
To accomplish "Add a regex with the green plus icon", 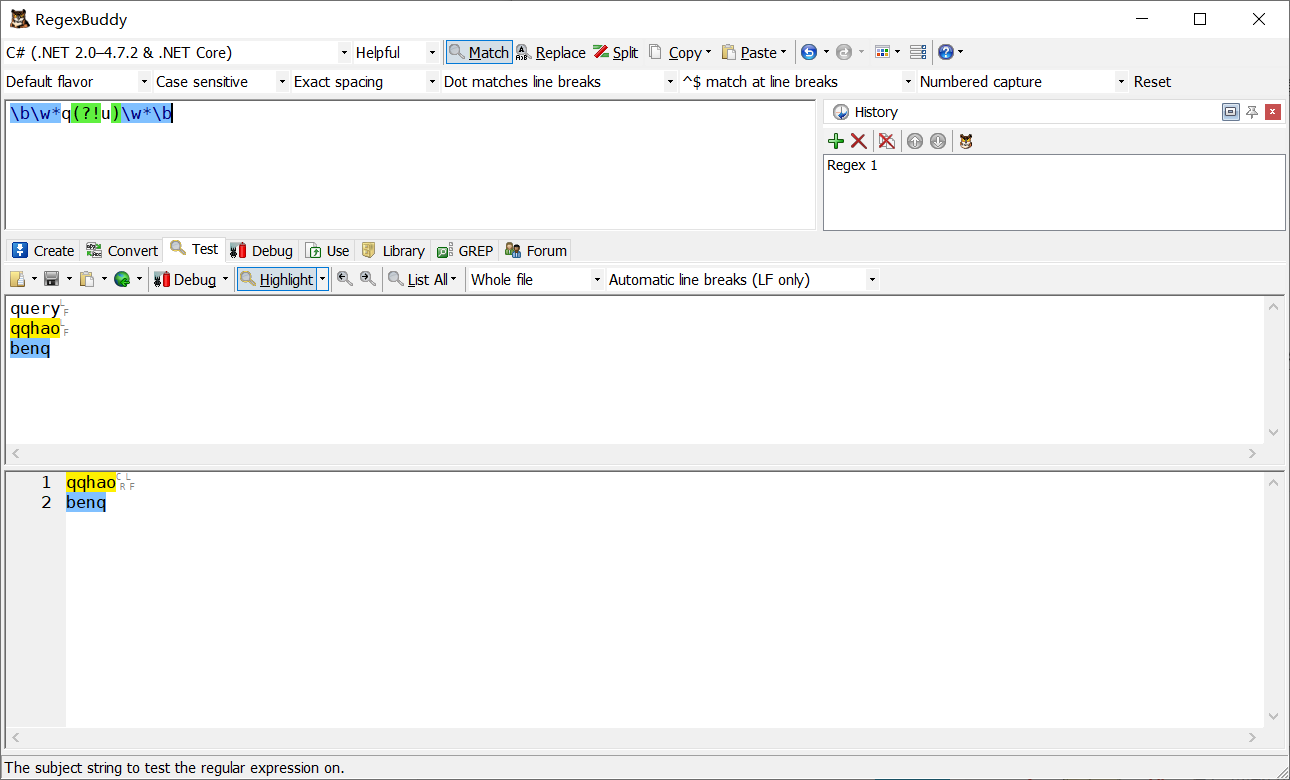I will pos(836,141).
